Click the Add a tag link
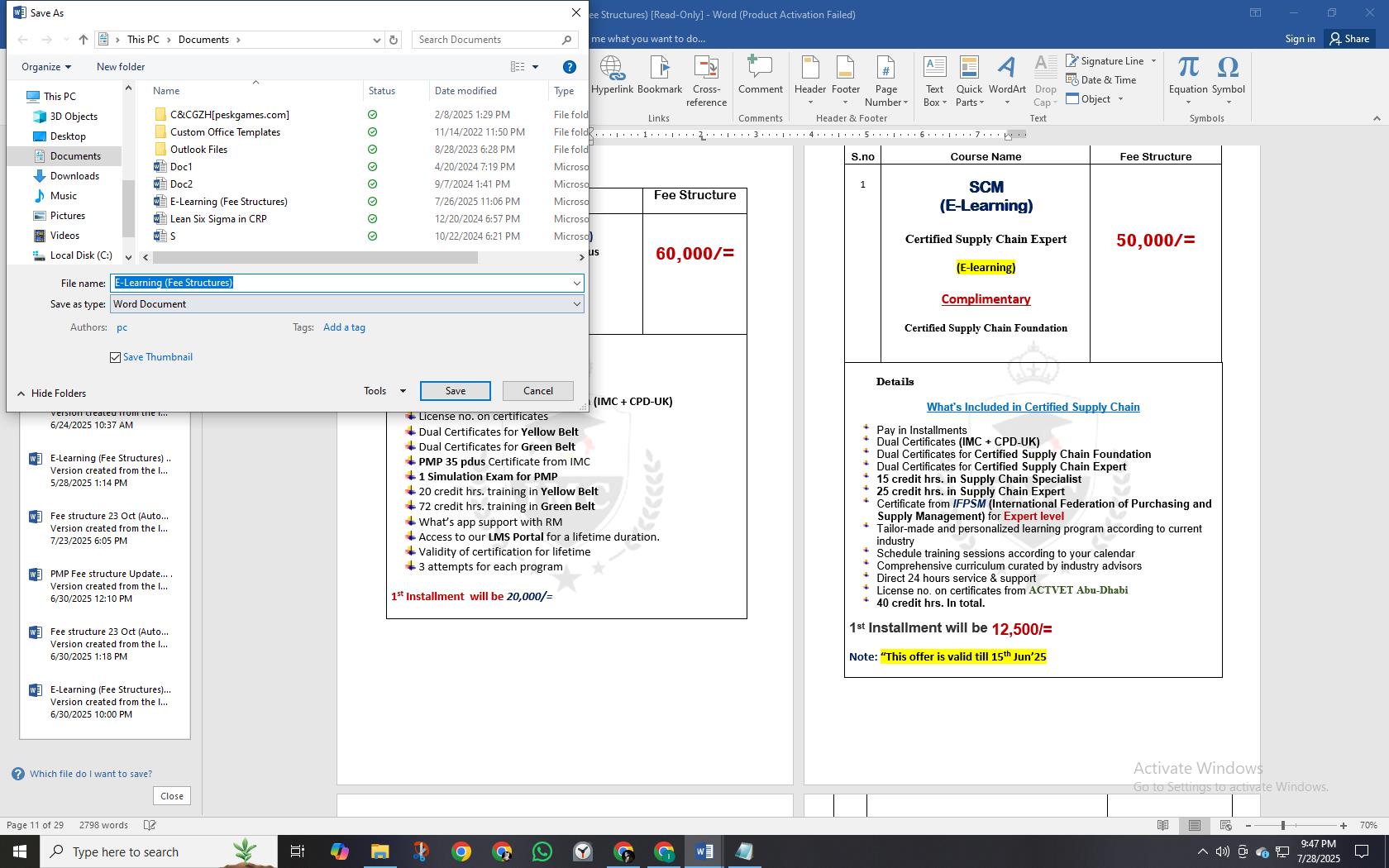This screenshot has height=868, width=1389. [x=344, y=327]
